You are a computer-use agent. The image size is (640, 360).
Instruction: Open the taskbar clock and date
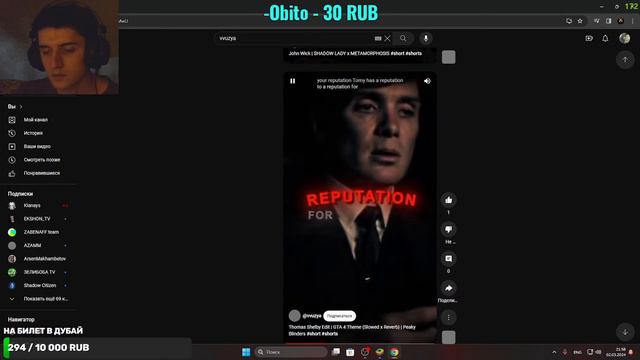tap(616, 352)
